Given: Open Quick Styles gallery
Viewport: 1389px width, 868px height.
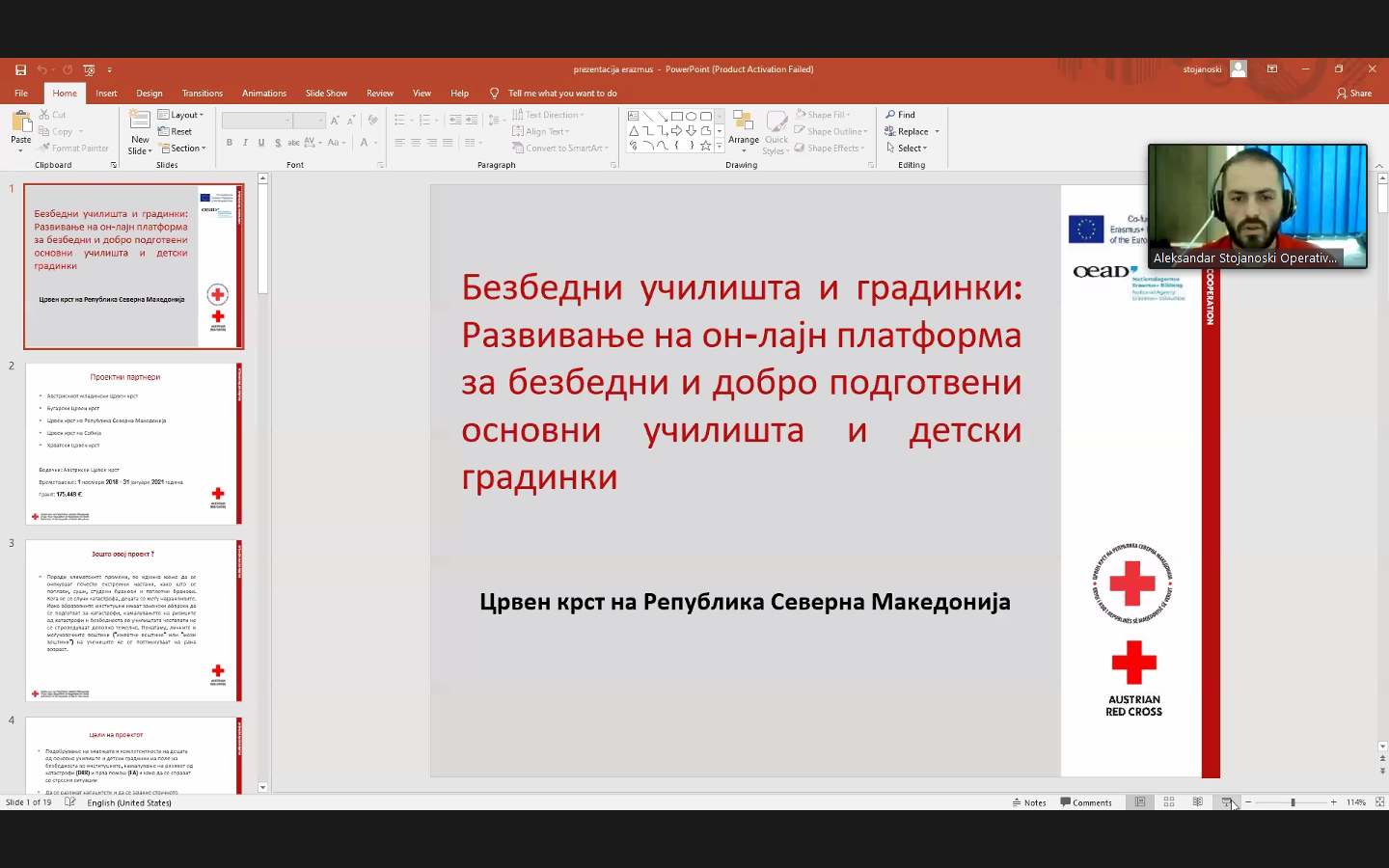Looking at the screenshot, I should 776,132.
